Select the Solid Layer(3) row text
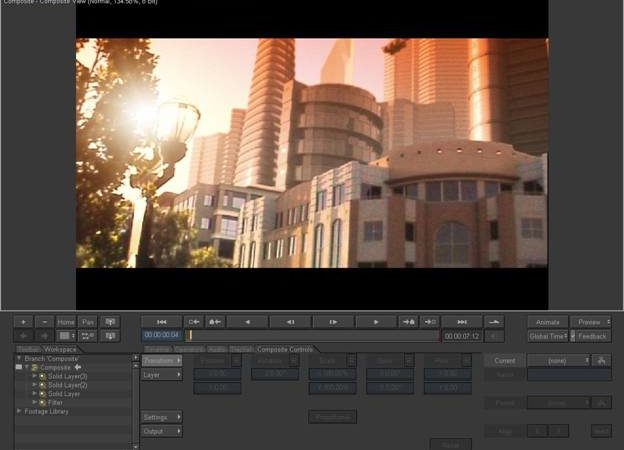The height and width of the screenshot is (450, 624). click(x=68, y=376)
